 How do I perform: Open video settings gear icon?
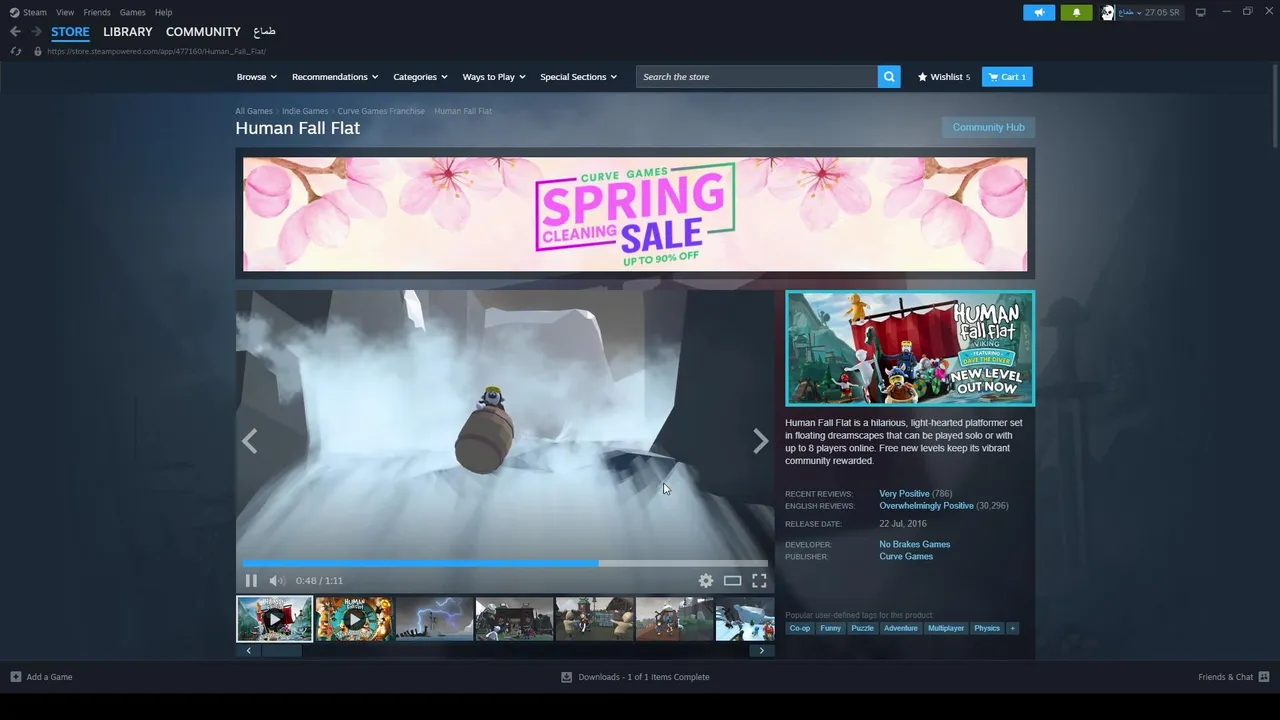pyautogui.click(x=706, y=580)
